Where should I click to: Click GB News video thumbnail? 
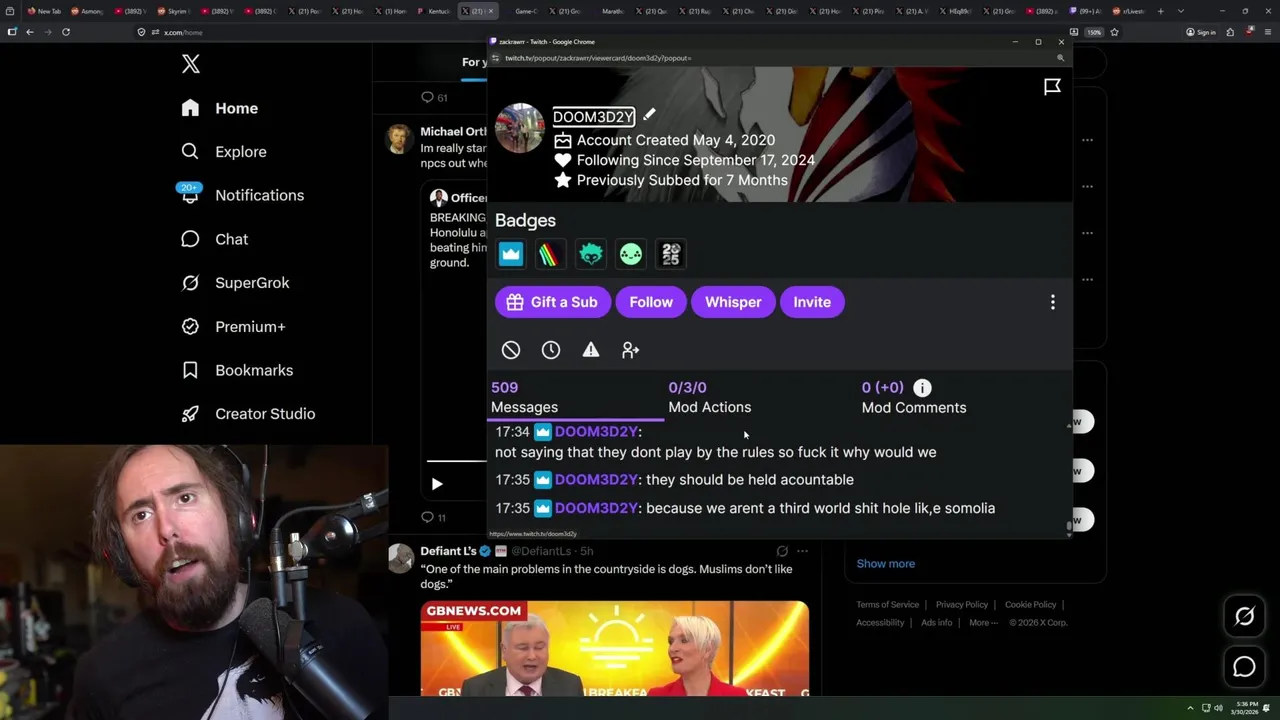615,648
